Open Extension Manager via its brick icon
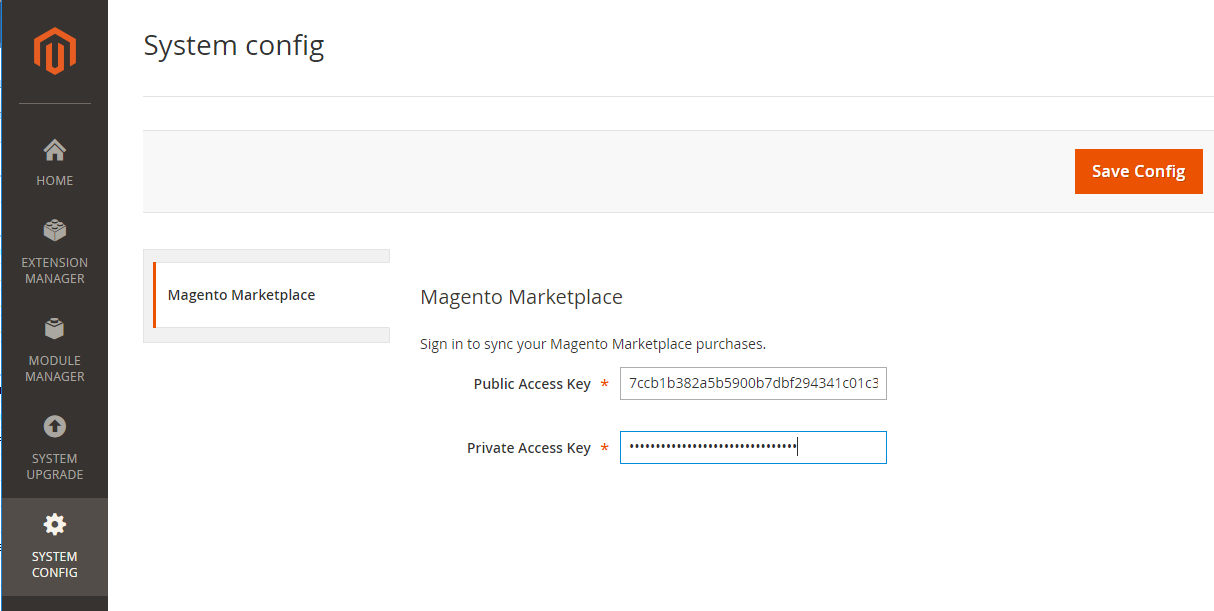This screenshot has width=1214, height=611. [54, 231]
